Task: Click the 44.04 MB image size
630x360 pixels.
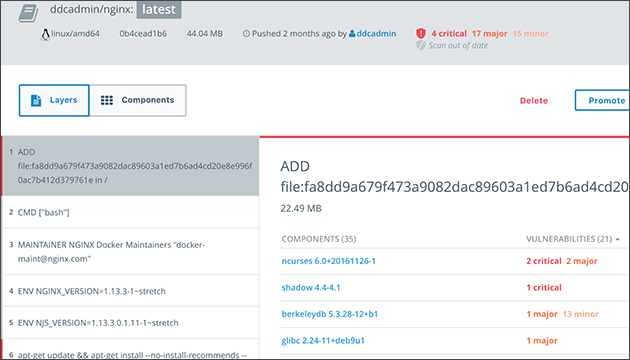Action: click(205, 34)
